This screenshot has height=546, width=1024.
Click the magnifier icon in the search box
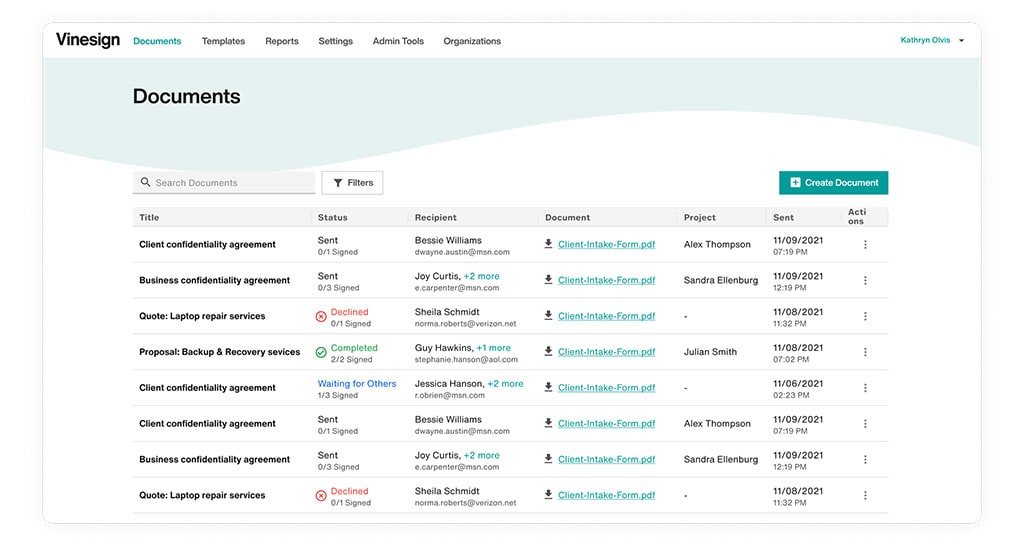pos(146,183)
